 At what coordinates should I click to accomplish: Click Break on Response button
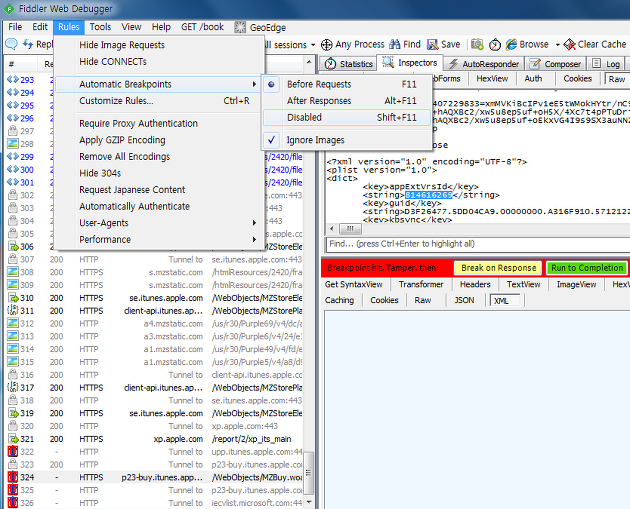(498, 268)
